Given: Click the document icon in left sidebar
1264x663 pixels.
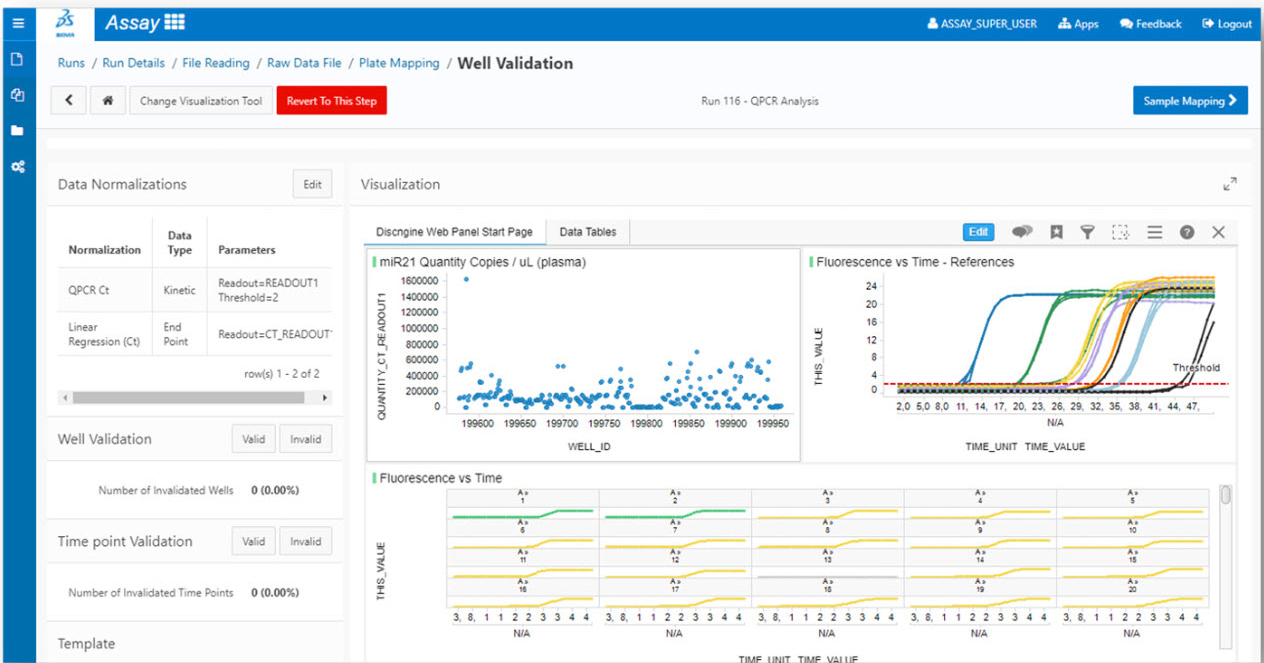Looking at the screenshot, I should click(17, 59).
